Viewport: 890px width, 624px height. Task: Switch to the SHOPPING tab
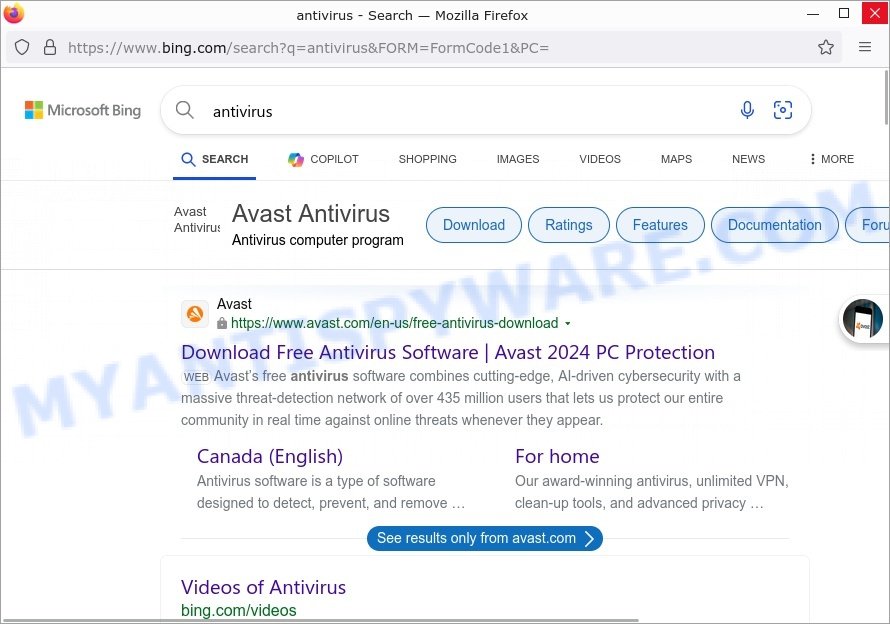[427, 159]
